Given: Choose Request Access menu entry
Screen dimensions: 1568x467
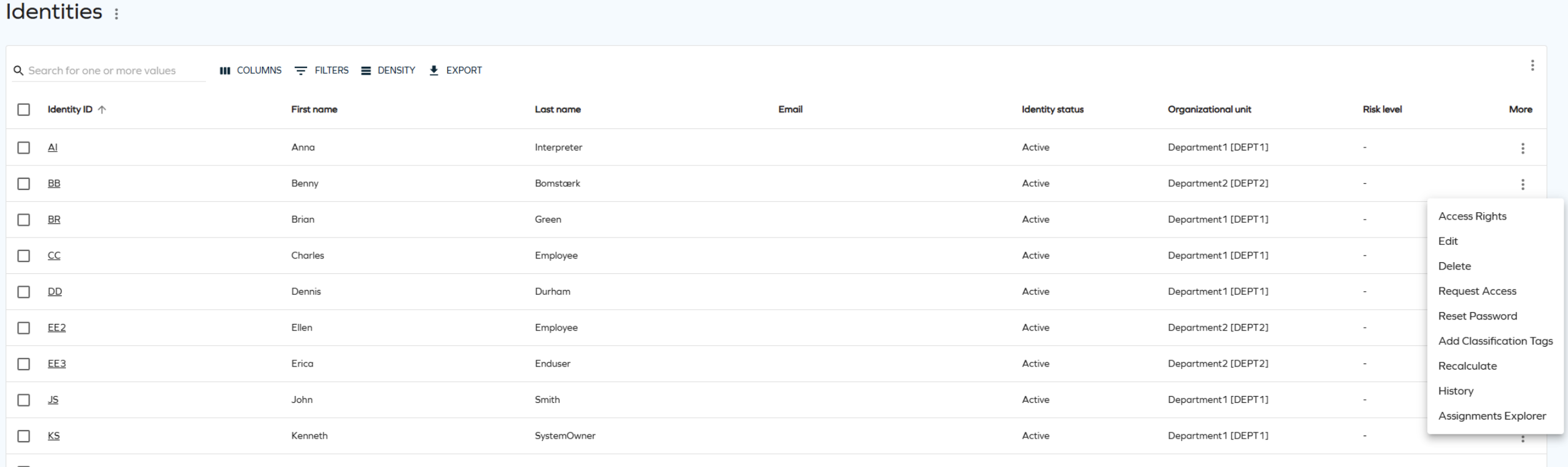Looking at the screenshot, I should [1495, 291].
